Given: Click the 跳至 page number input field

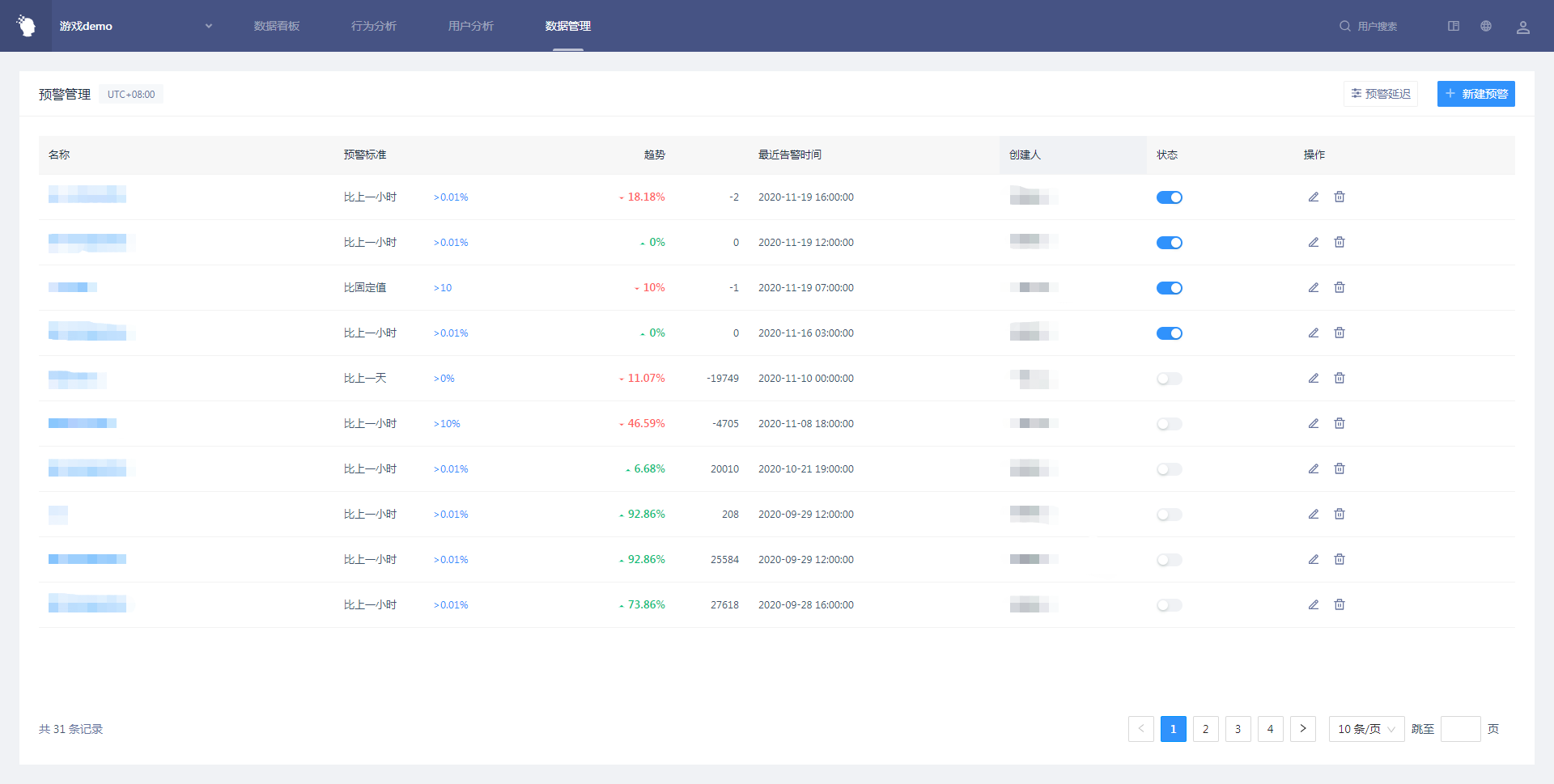Looking at the screenshot, I should tap(1460, 729).
